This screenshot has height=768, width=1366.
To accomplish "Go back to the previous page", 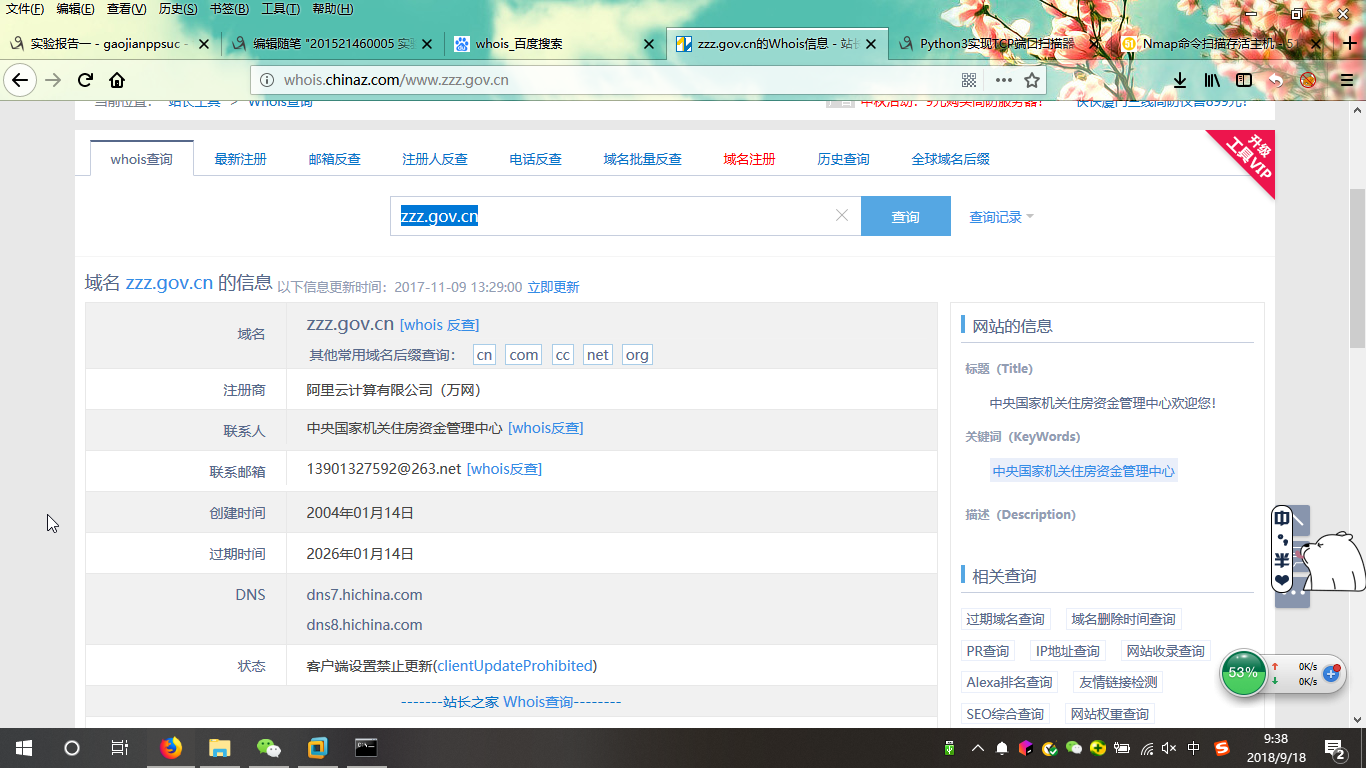I will click(x=20, y=80).
